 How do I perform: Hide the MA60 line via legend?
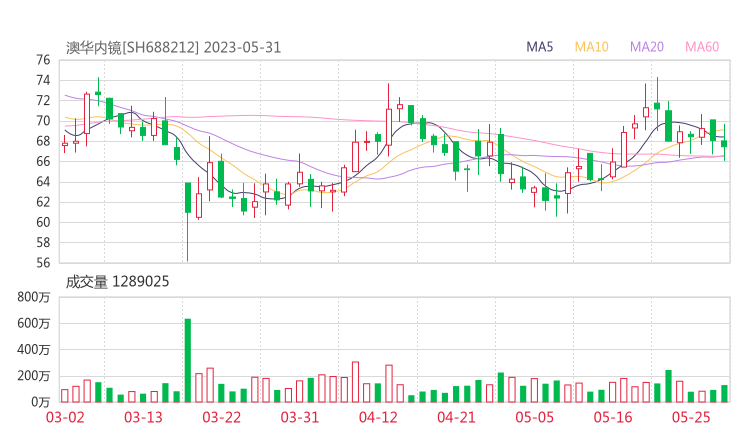[x=701, y=47]
